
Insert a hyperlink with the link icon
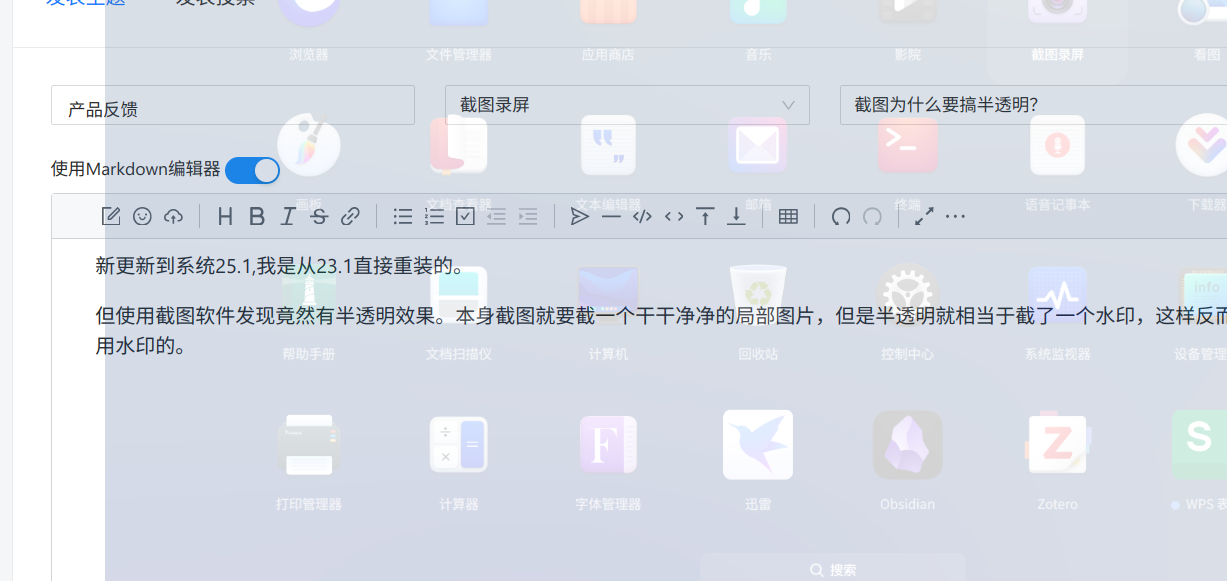tap(350, 216)
